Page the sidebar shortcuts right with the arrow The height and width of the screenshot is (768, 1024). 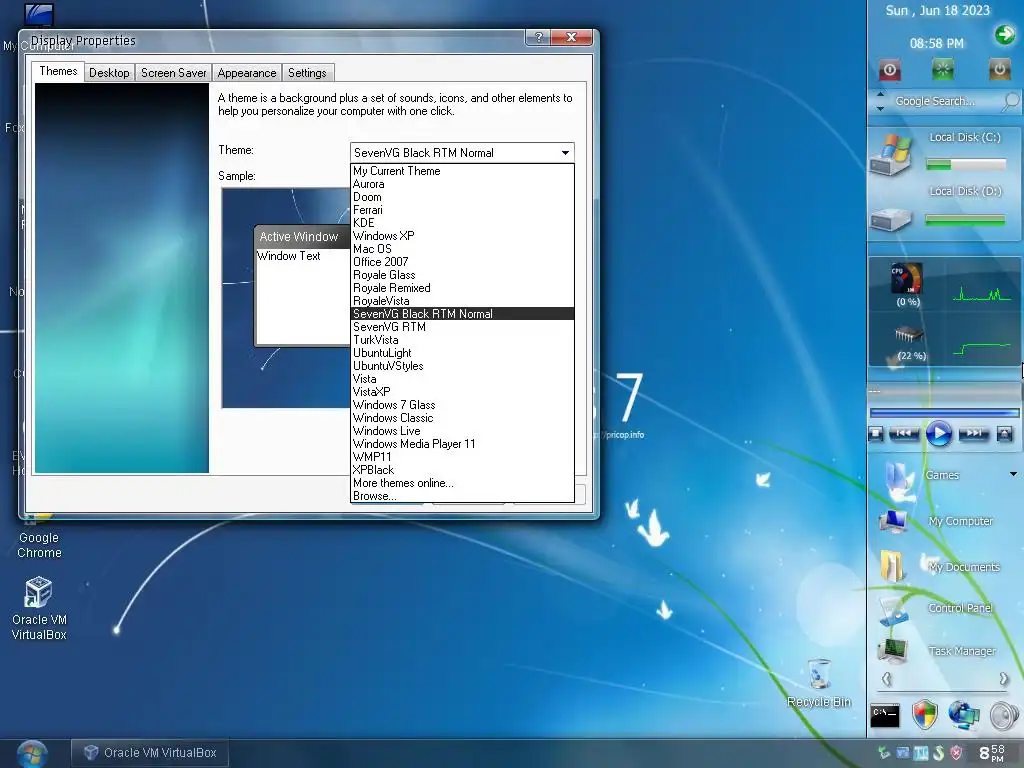[x=1004, y=679]
